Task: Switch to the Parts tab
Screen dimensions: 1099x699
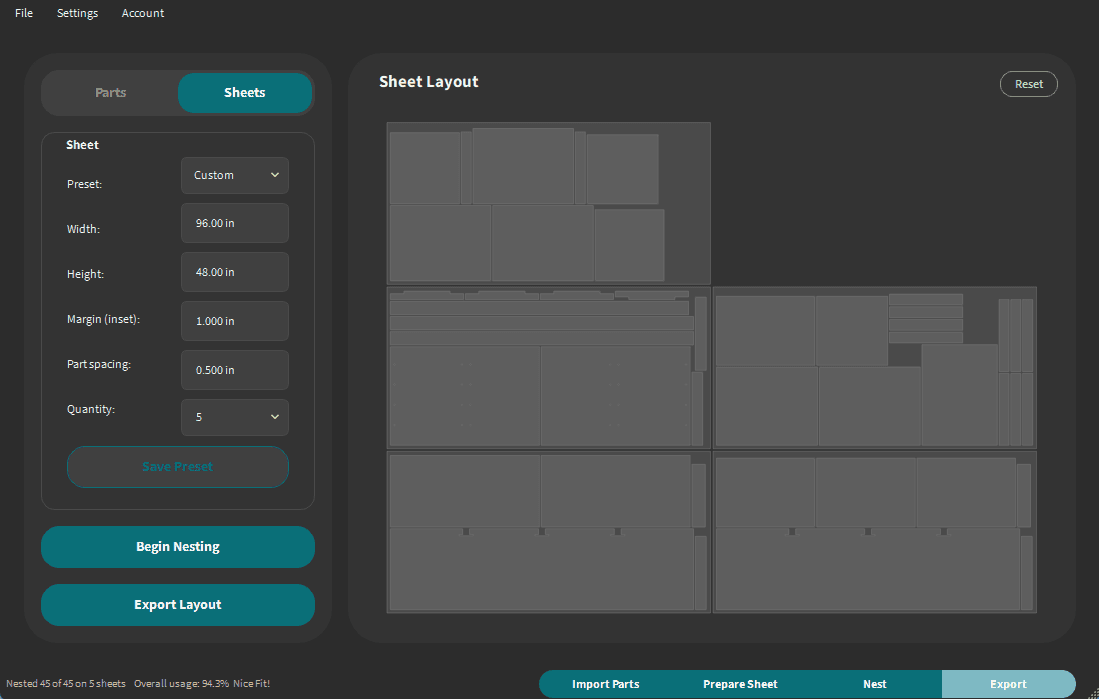Action: click(x=111, y=93)
